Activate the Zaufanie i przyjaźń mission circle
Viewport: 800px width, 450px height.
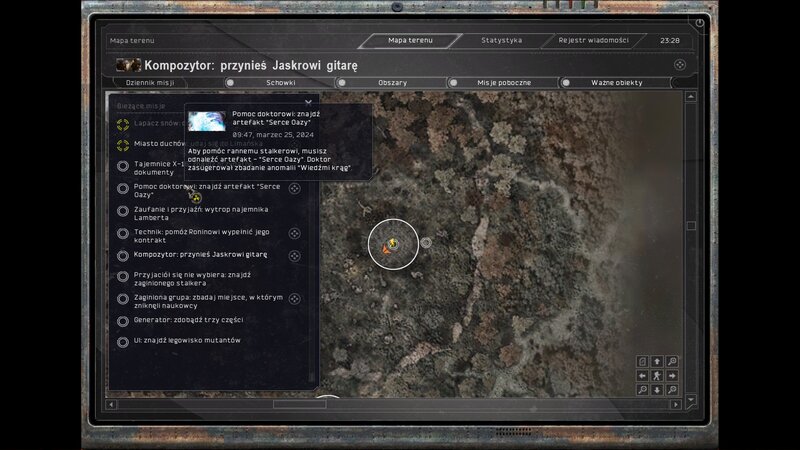click(122, 211)
